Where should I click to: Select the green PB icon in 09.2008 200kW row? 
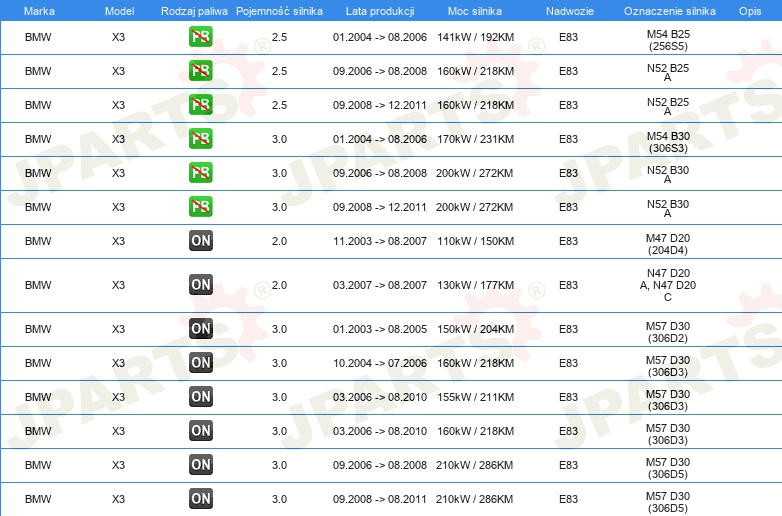pyautogui.click(x=200, y=207)
